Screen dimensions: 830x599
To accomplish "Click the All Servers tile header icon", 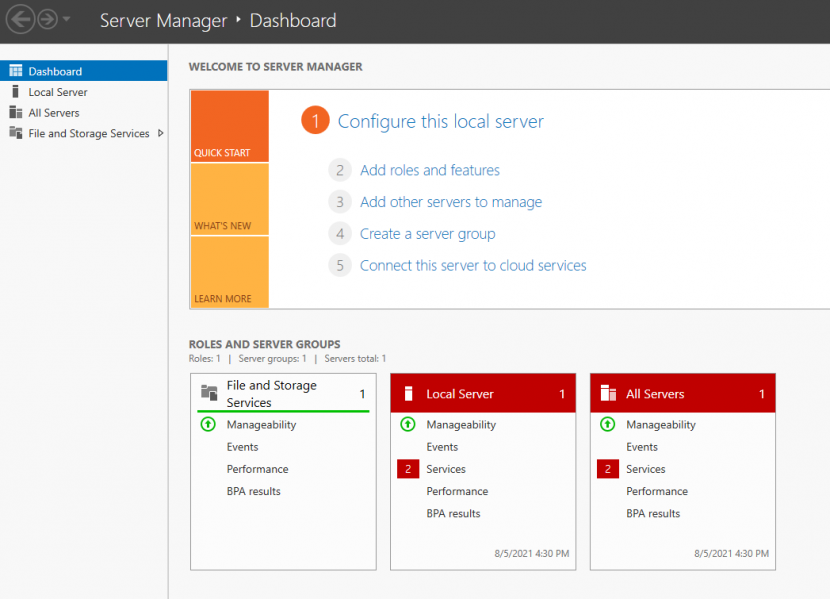I will 607,393.
